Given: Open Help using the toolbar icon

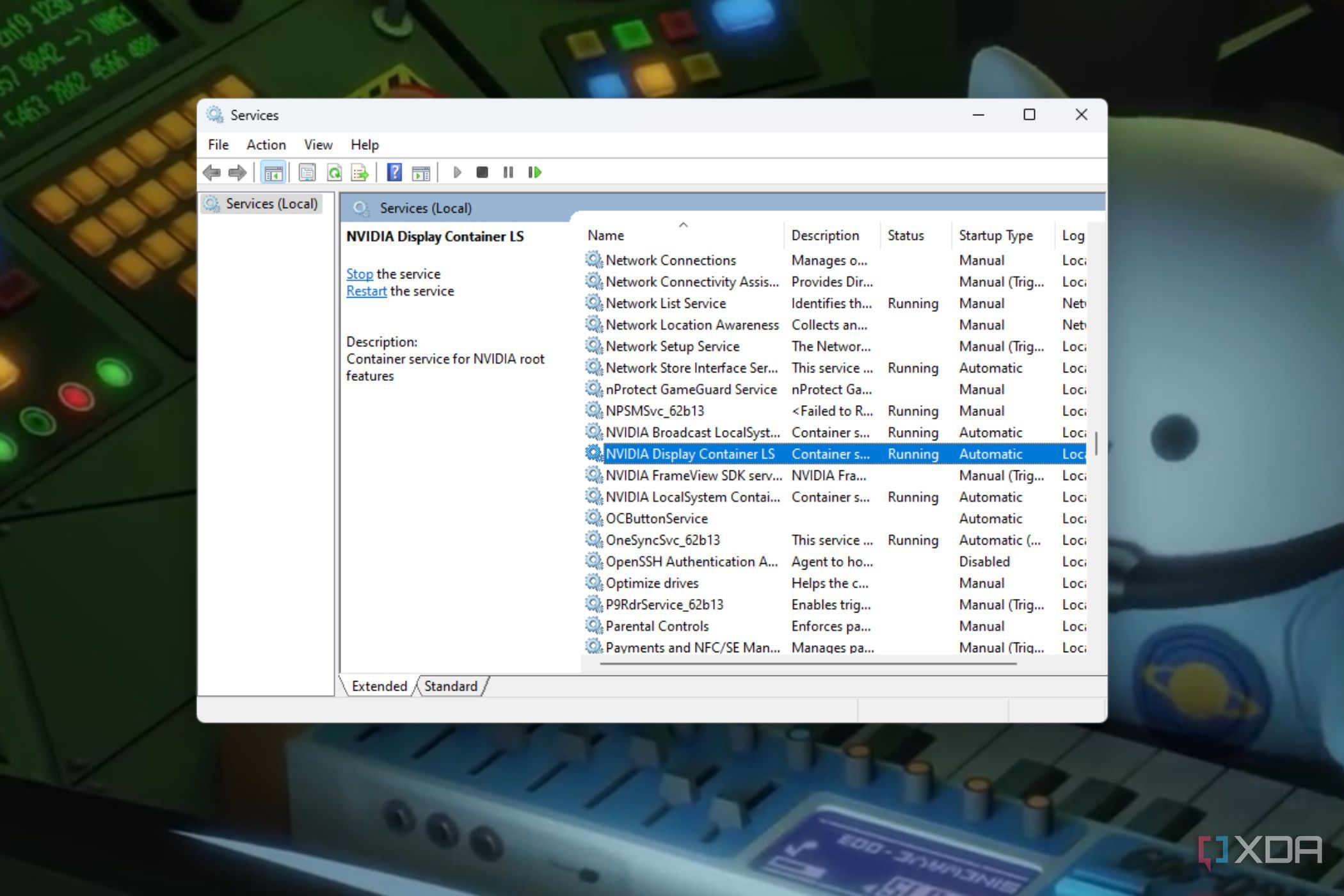Looking at the screenshot, I should click(395, 172).
